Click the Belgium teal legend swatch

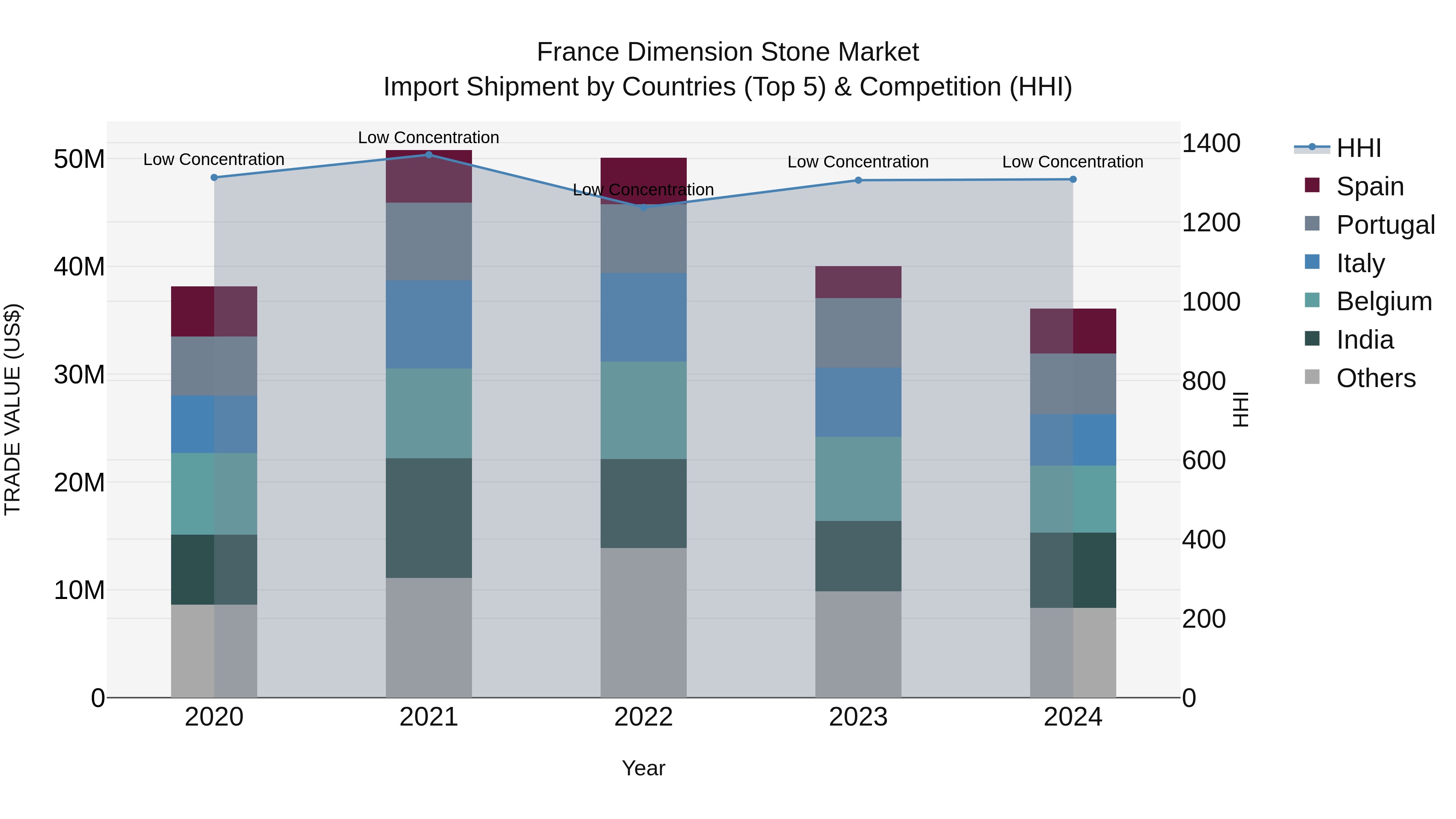[1312, 300]
